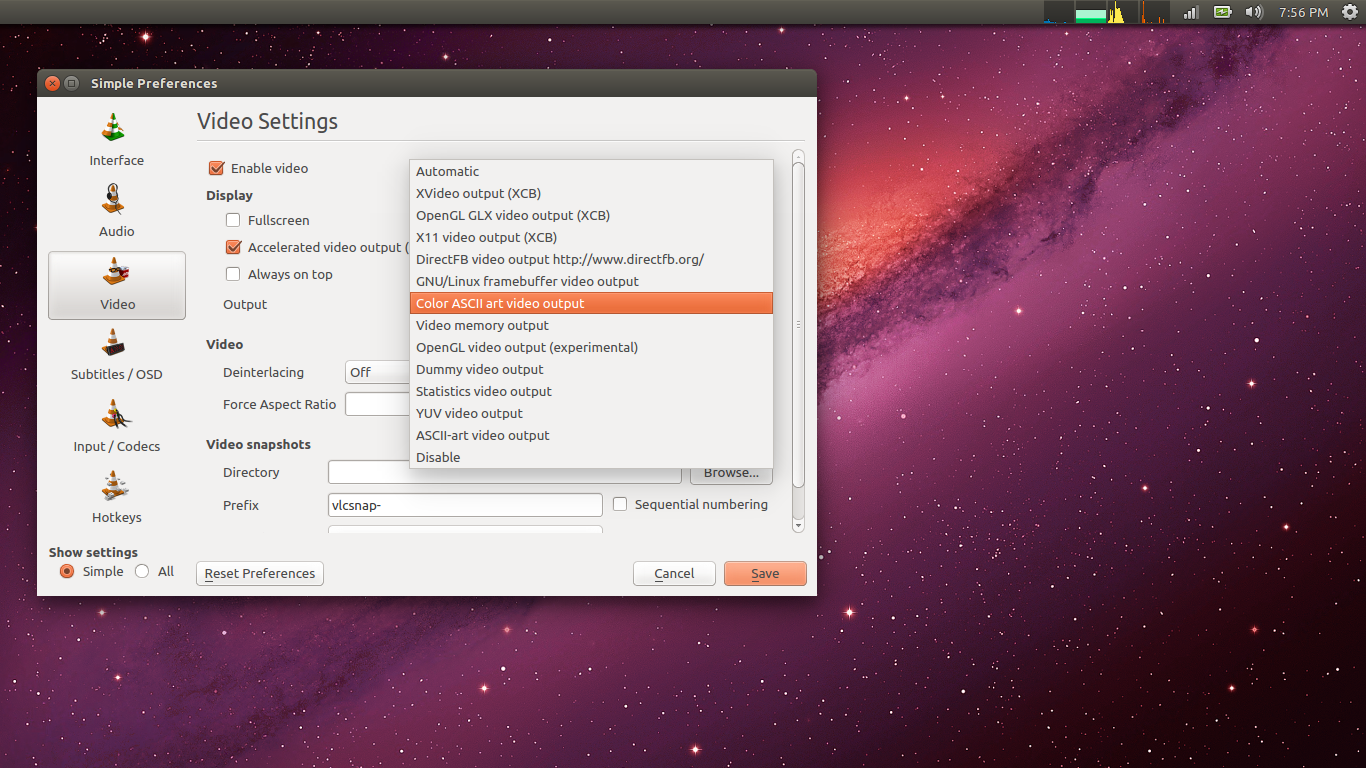Select the Video settings category
The width and height of the screenshot is (1366, 768).
point(117,285)
